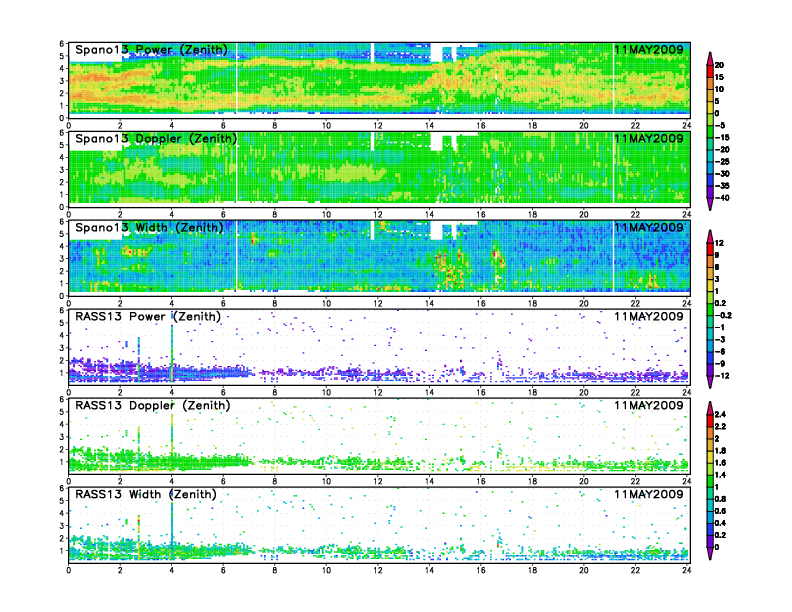The height and width of the screenshot is (612, 792).
Task: Click the 1.4 colorbar label
Action: click(721, 475)
